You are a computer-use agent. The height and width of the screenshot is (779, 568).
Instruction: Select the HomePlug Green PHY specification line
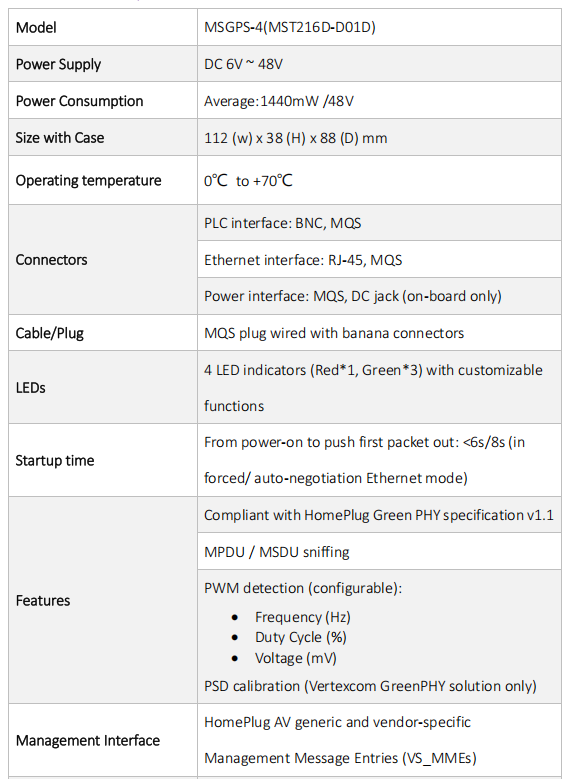pyautogui.click(x=379, y=515)
